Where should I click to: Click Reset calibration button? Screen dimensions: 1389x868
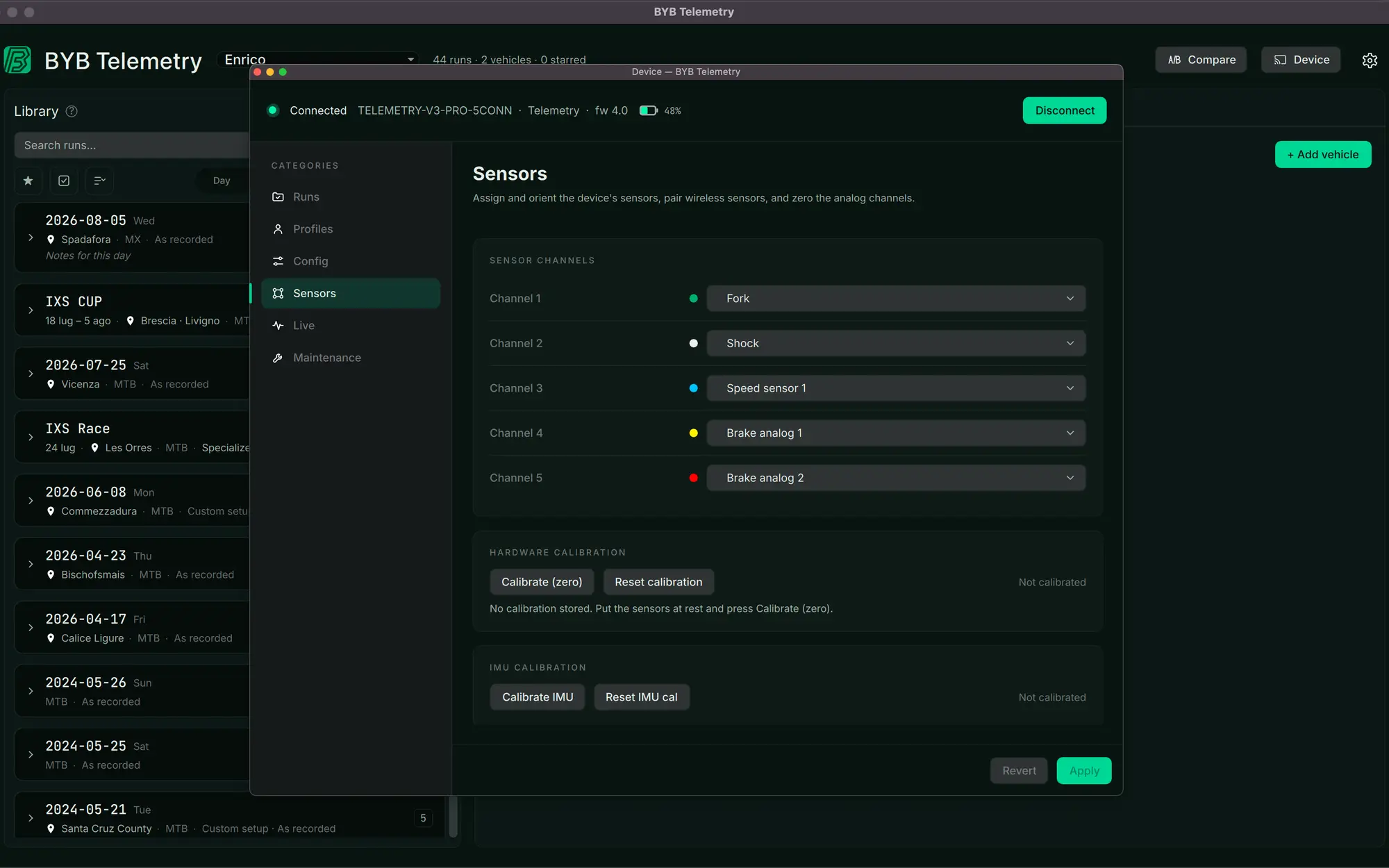point(658,582)
